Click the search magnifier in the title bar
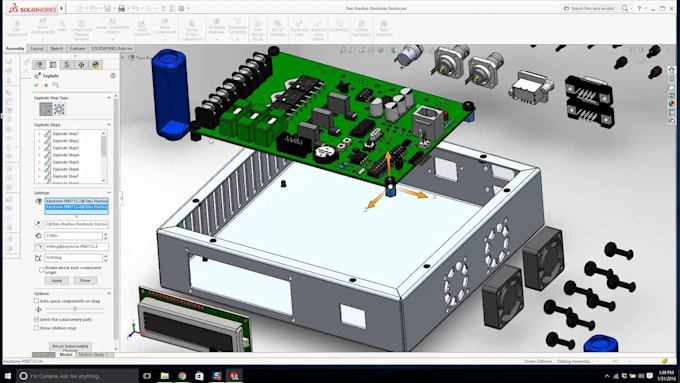This screenshot has width=680, height=383. [x=624, y=8]
